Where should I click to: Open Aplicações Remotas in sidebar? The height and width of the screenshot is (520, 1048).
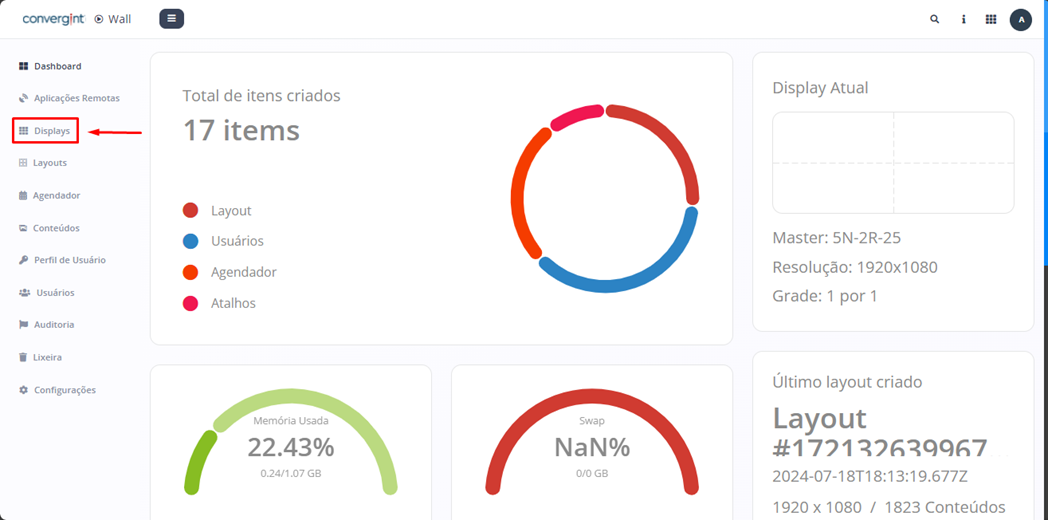tap(76, 98)
